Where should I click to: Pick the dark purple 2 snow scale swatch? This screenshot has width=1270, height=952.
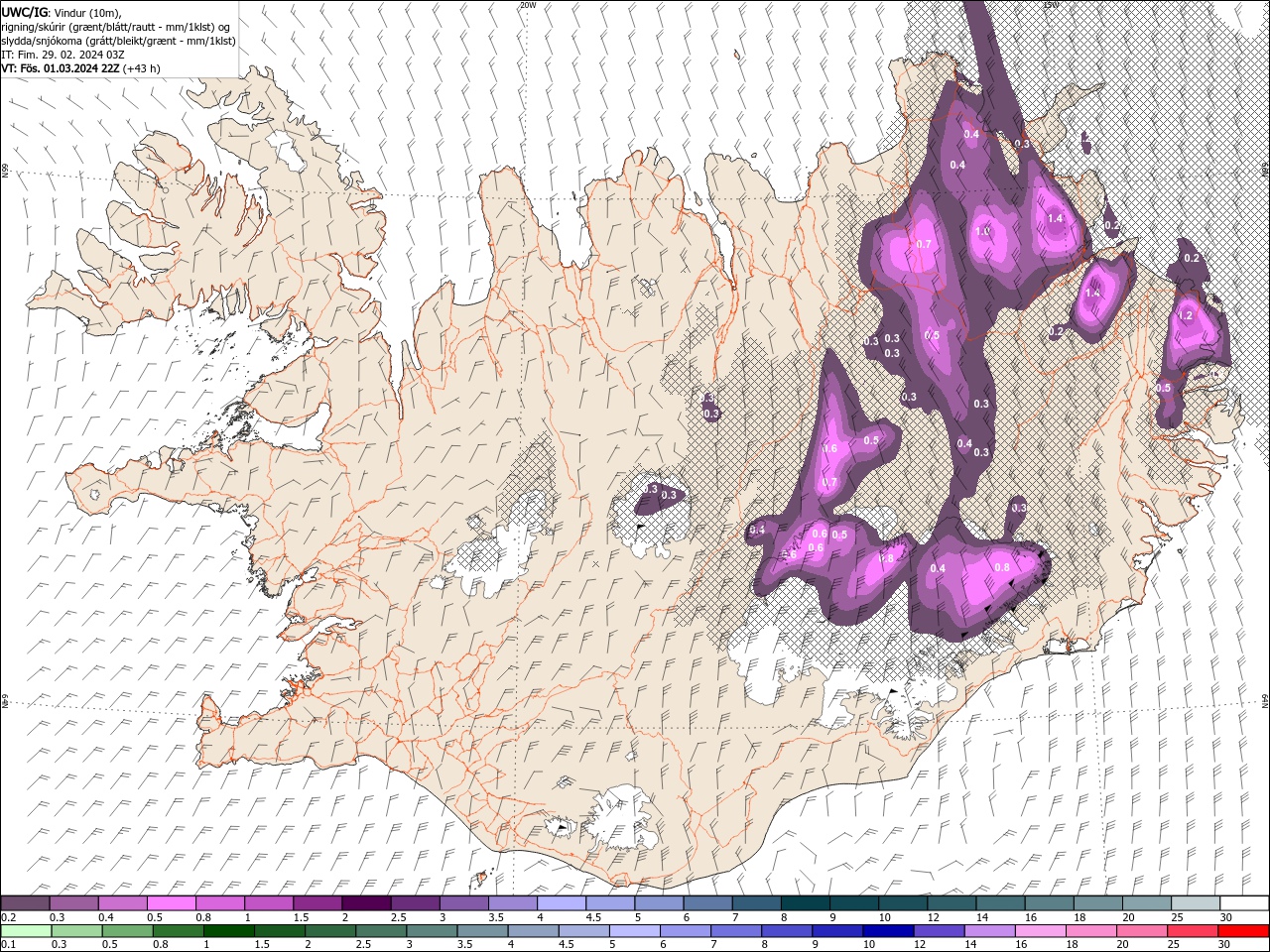366,903
